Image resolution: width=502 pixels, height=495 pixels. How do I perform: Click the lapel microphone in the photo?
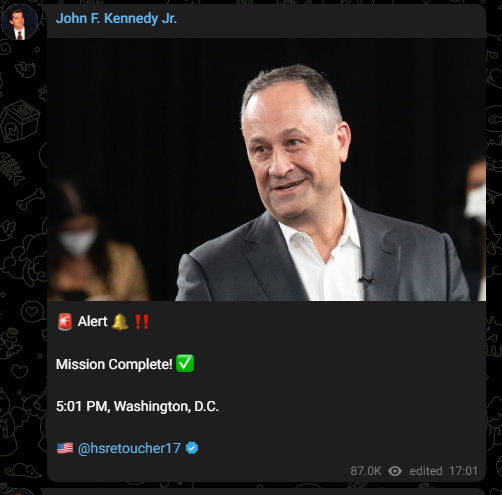click(x=367, y=280)
